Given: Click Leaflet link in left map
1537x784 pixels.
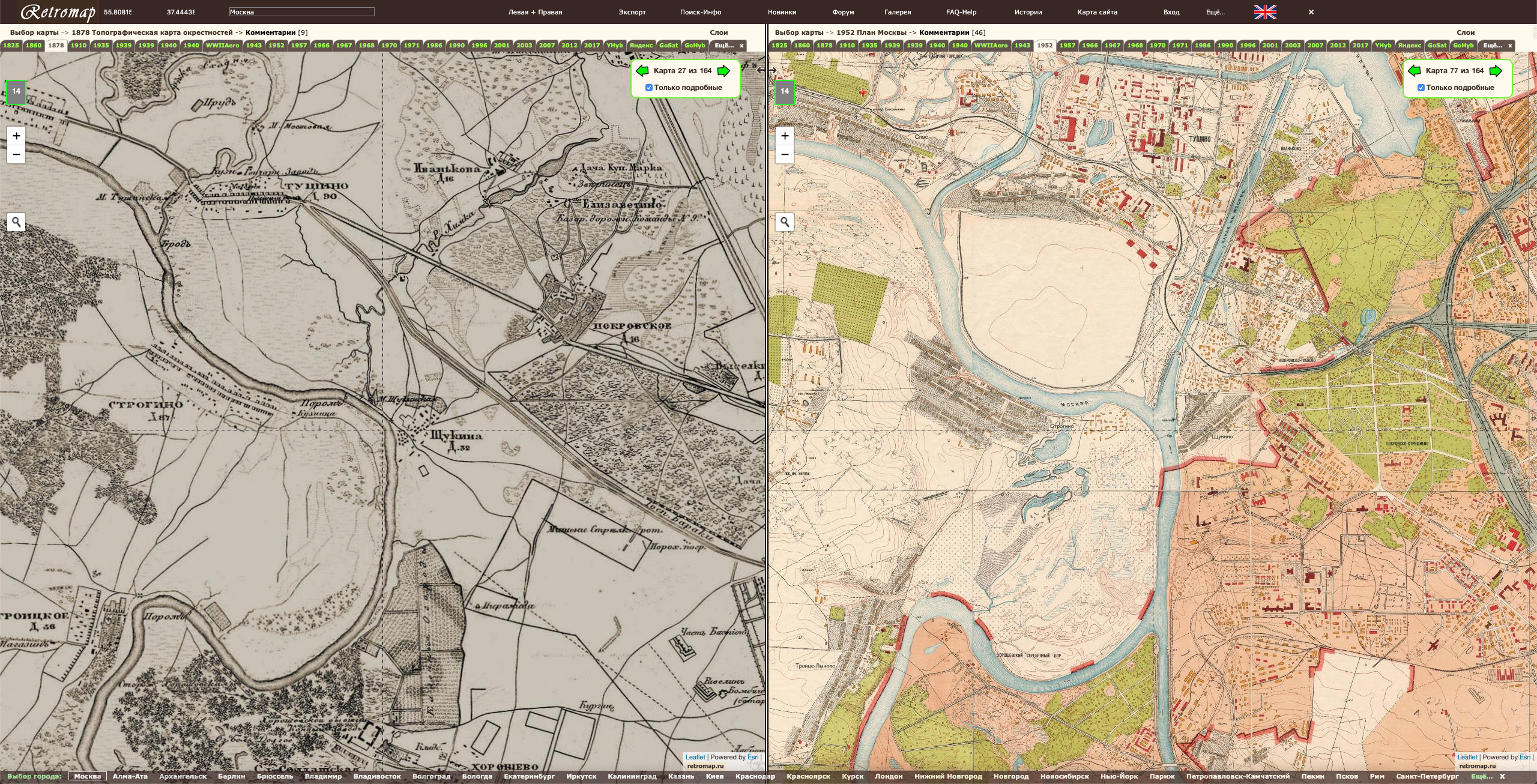Looking at the screenshot, I should 695,757.
